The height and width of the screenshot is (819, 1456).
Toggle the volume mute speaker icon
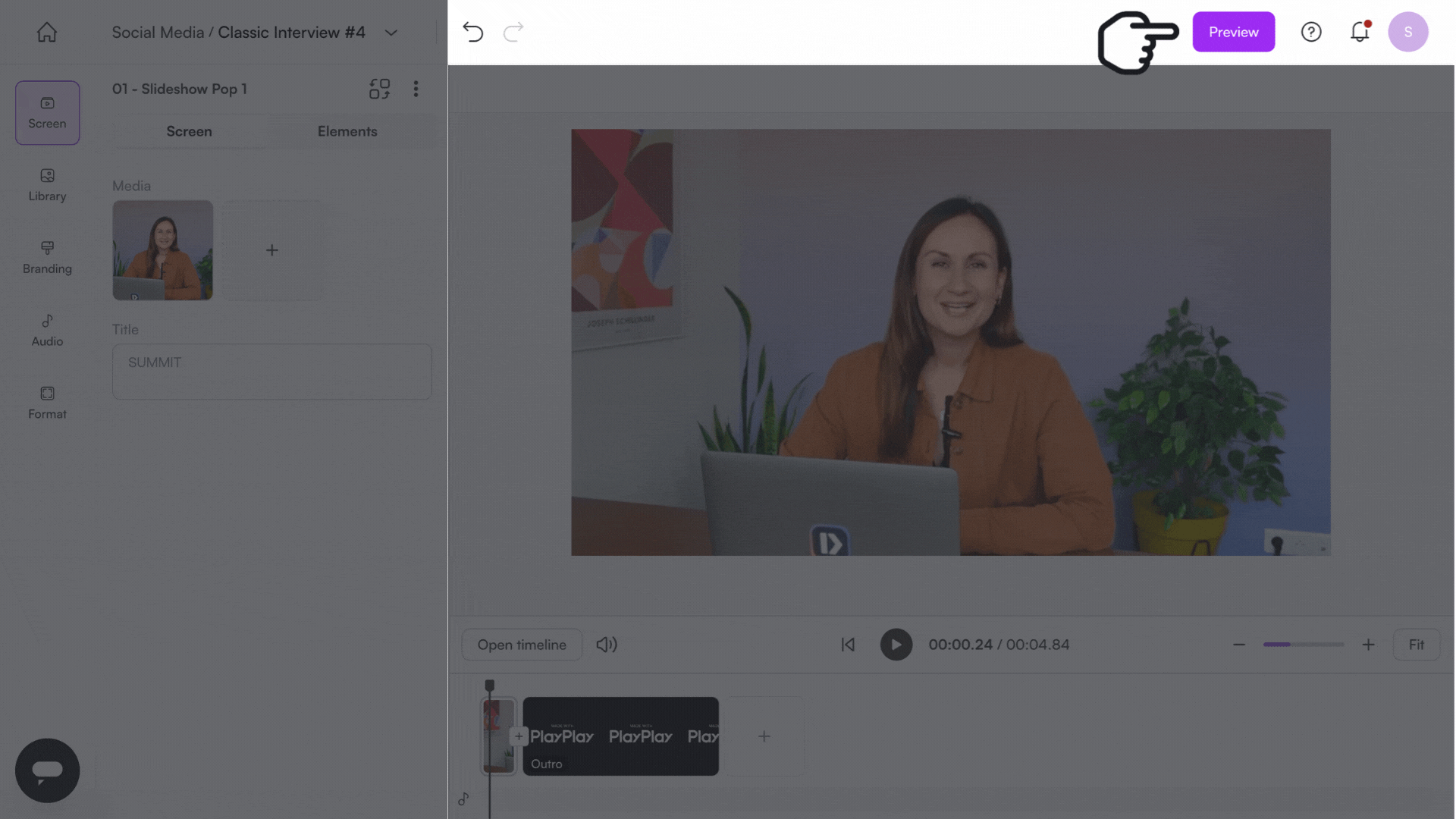point(607,645)
